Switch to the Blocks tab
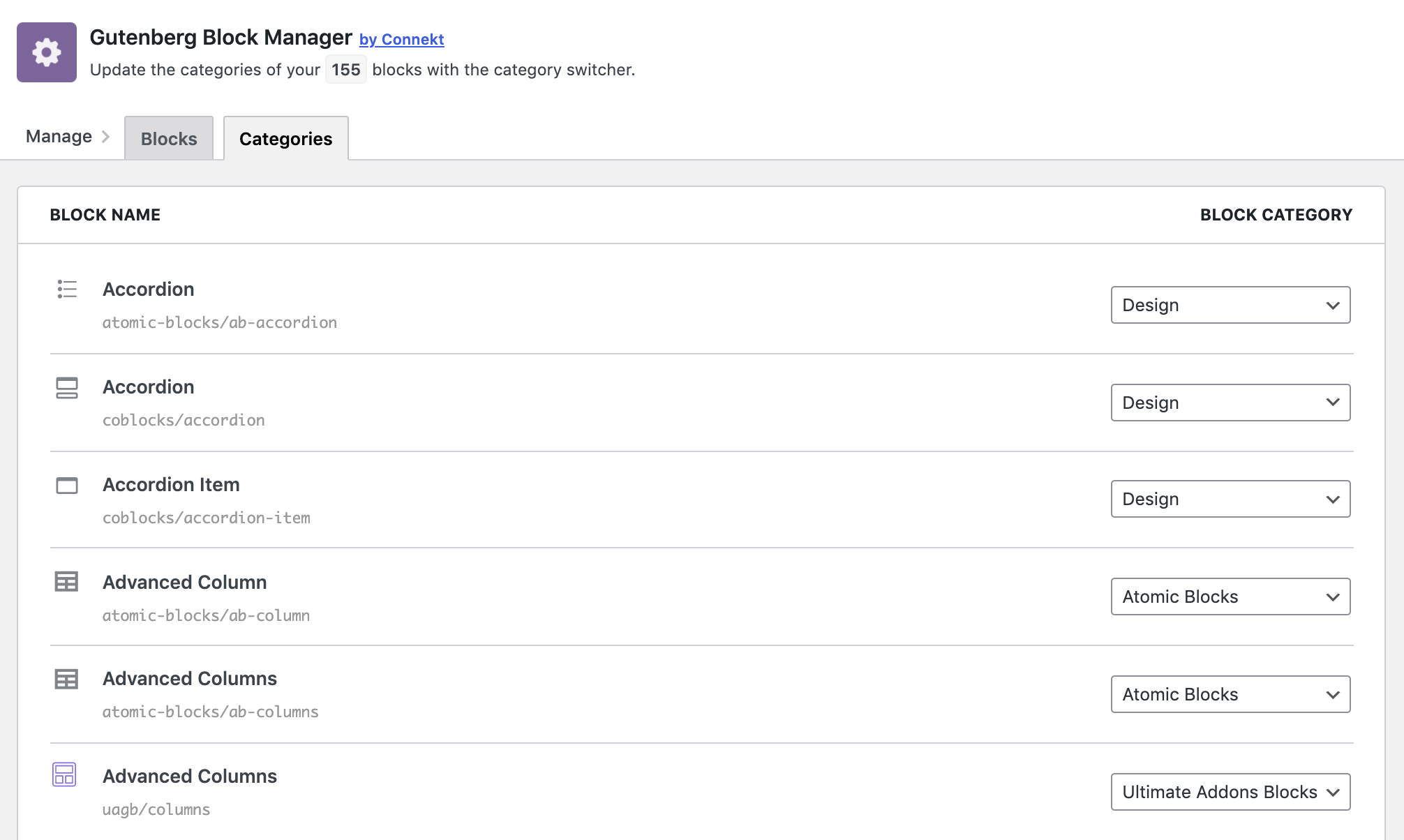The width and height of the screenshot is (1404, 840). point(169,139)
